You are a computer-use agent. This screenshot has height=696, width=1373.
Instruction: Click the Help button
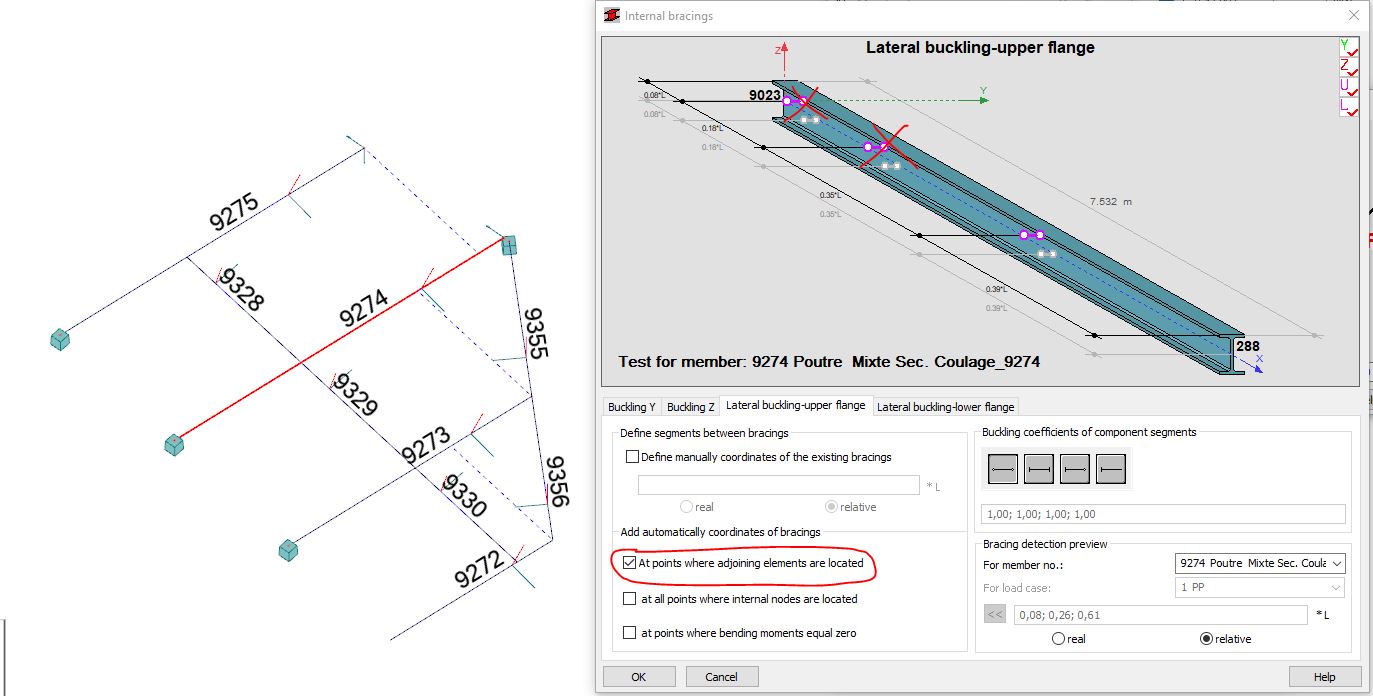tap(1324, 676)
